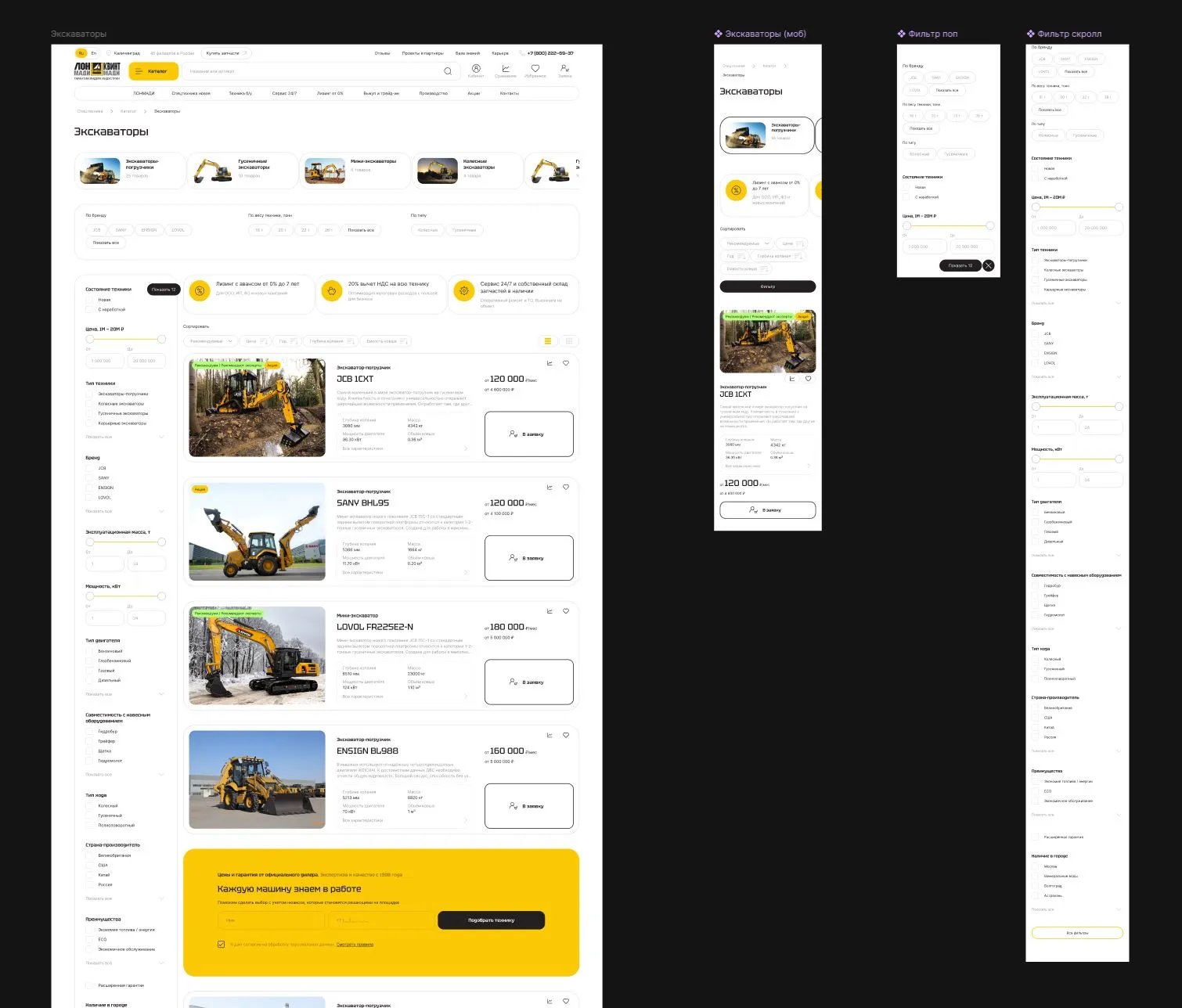
Task: Select the Экскаваторы (моб) frame title icon
Action: [719, 34]
